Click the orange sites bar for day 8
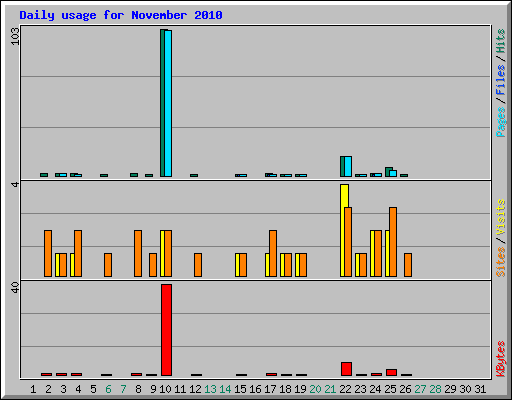 coord(138,253)
